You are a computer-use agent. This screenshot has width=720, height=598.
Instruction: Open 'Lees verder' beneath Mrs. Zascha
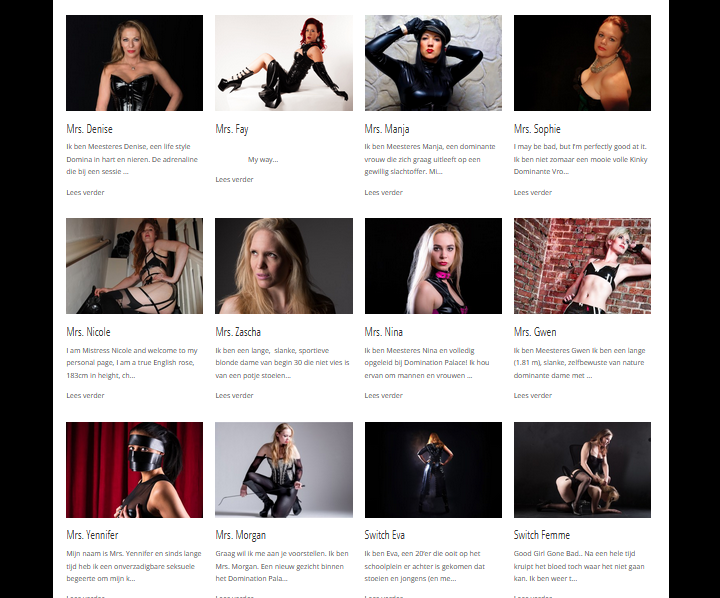tap(235, 395)
